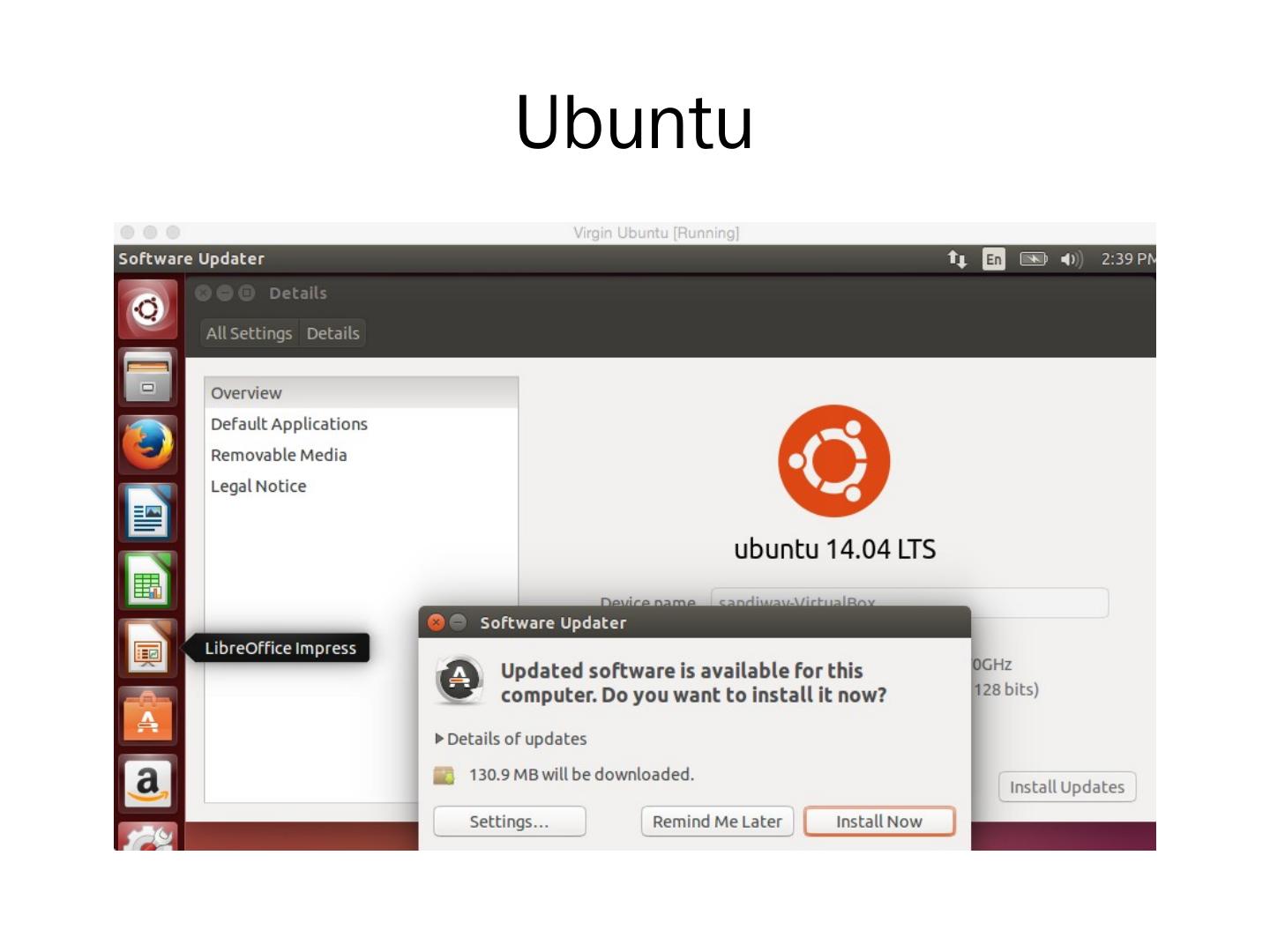This screenshot has width=1270, height=952.
Task: Open the Ubuntu Dash home launcher
Action: (x=147, y=309)
